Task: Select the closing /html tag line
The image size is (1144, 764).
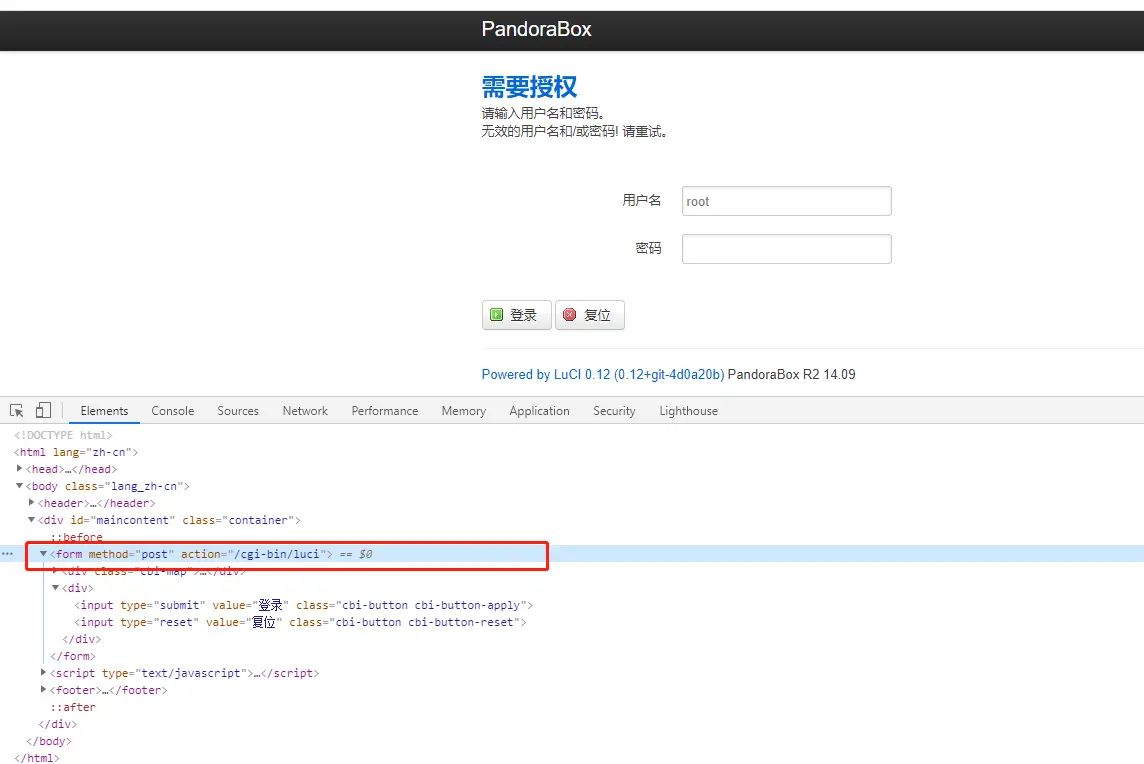Action: (36, 757)
